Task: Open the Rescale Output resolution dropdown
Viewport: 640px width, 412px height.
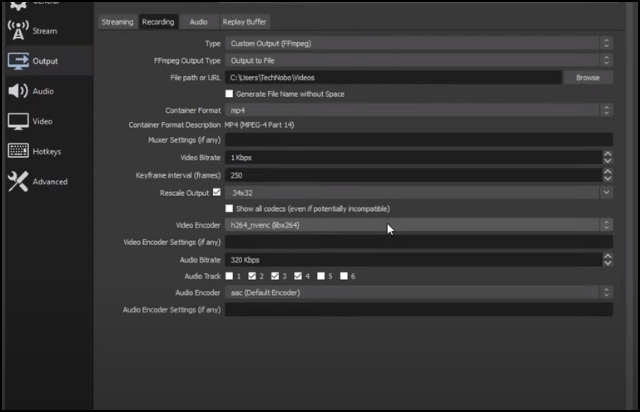Action: tap(419, 193)
